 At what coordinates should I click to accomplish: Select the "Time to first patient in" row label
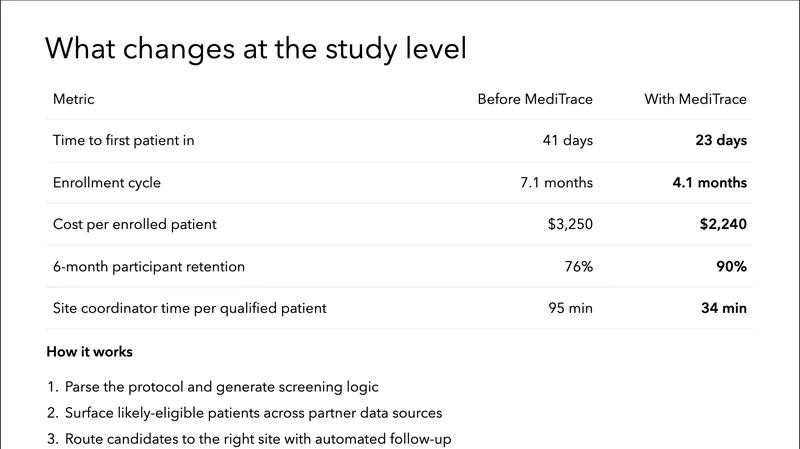tap(123, 141)
